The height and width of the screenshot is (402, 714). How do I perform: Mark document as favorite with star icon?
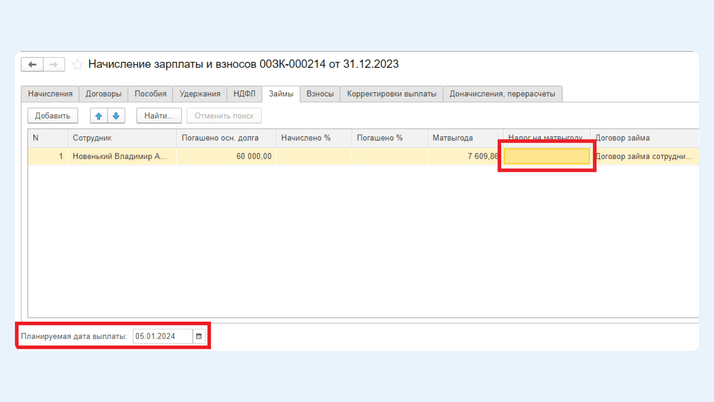click(x=77, y=65)
